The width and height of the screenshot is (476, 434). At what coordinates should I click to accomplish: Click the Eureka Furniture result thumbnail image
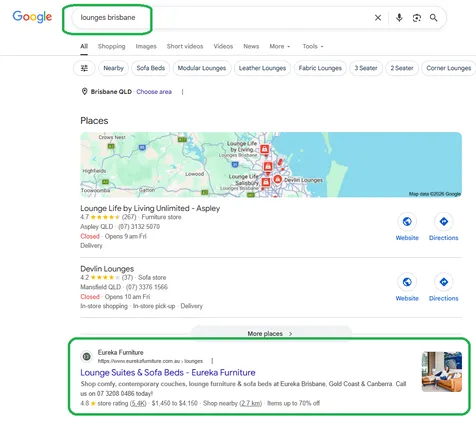click(442, 372)
